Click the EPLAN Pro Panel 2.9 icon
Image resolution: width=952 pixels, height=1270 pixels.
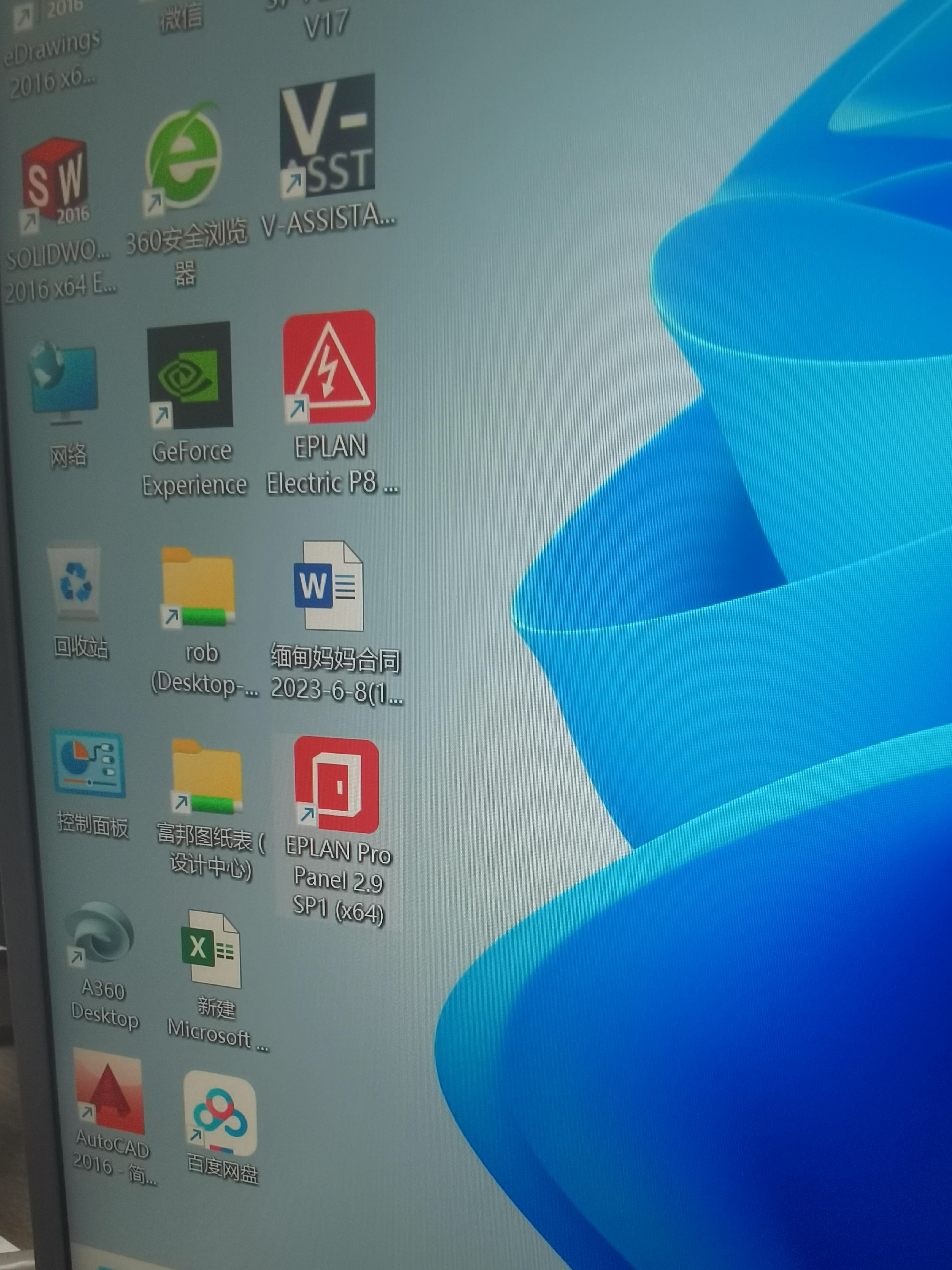pyautogui.click(x=337, y=784)
